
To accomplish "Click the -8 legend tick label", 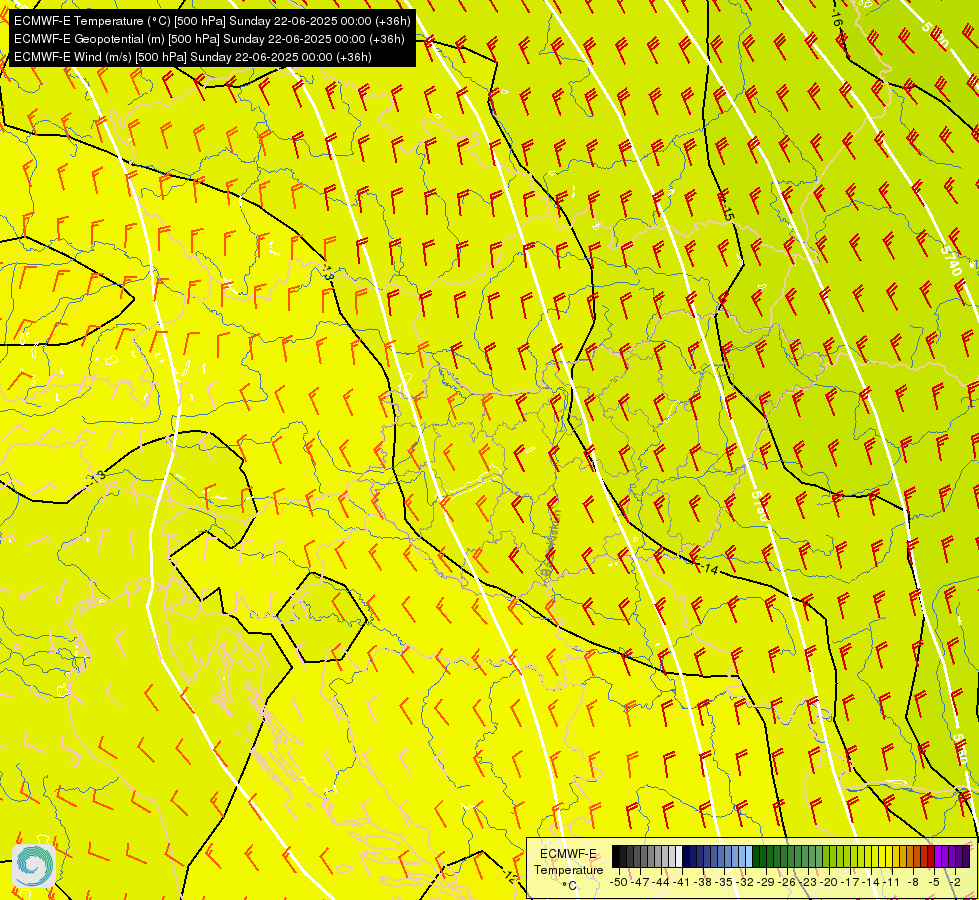I will pos(913,882).
